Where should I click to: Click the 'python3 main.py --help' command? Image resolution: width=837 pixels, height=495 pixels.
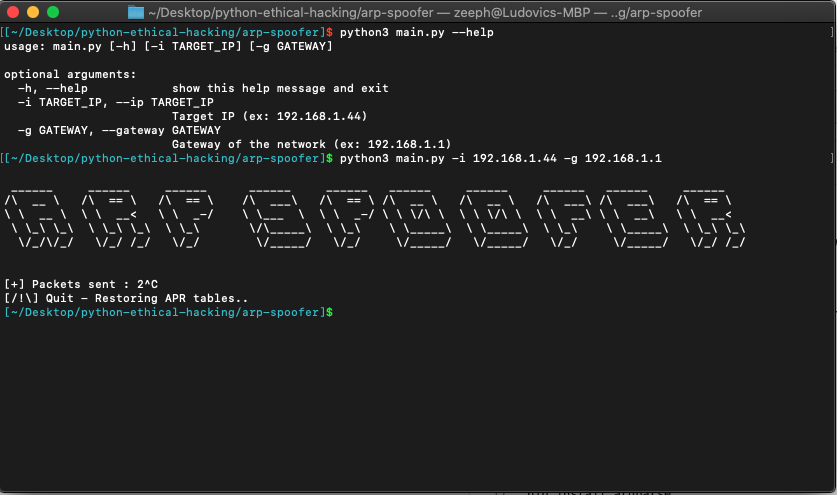[416, 33]
